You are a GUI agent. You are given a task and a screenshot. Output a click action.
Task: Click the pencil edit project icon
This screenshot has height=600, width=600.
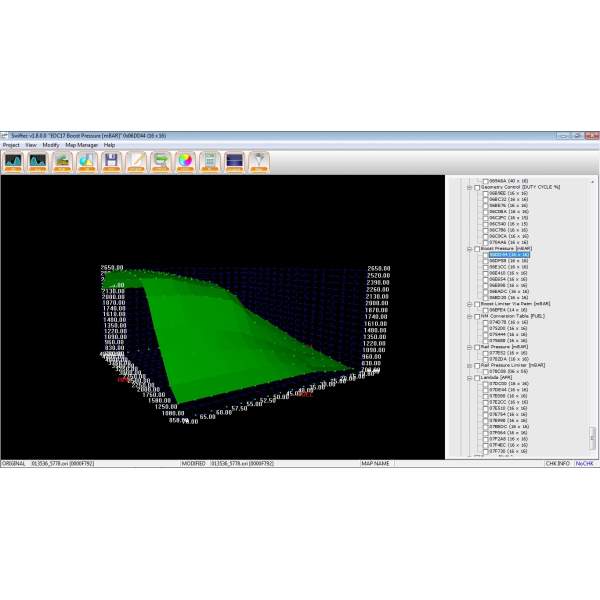click(136, 162)
